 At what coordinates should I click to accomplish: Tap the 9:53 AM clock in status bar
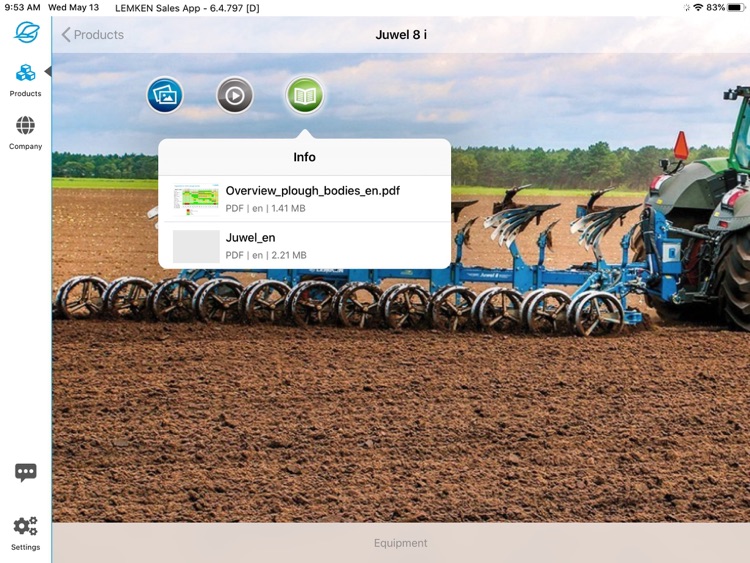pos(22,8)
